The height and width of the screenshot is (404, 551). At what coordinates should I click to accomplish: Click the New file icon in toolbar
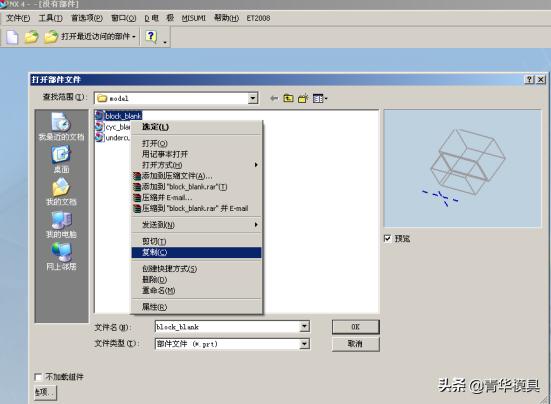(x=12, y=37)
